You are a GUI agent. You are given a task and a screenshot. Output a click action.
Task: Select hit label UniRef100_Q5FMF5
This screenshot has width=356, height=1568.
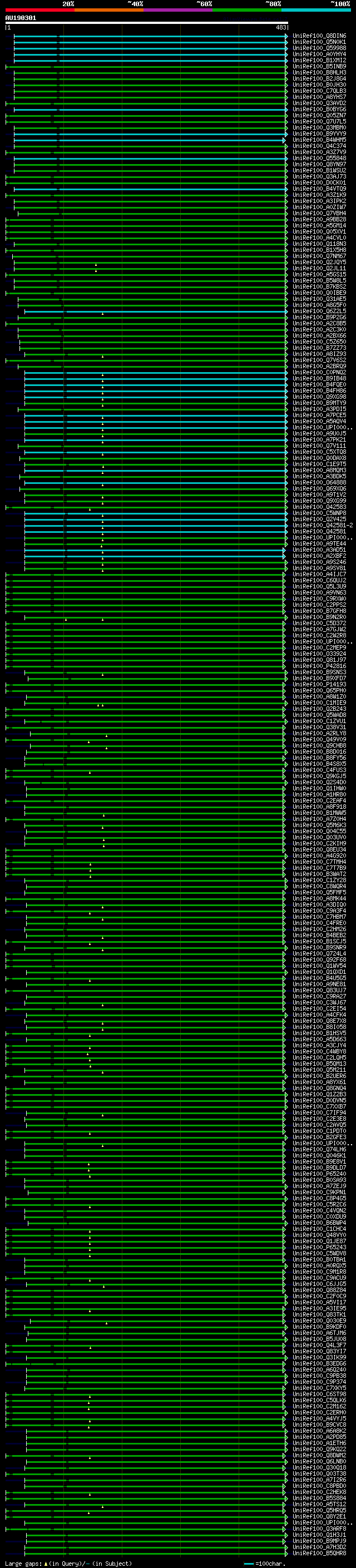pyautogui.click(x=319, y=892)
